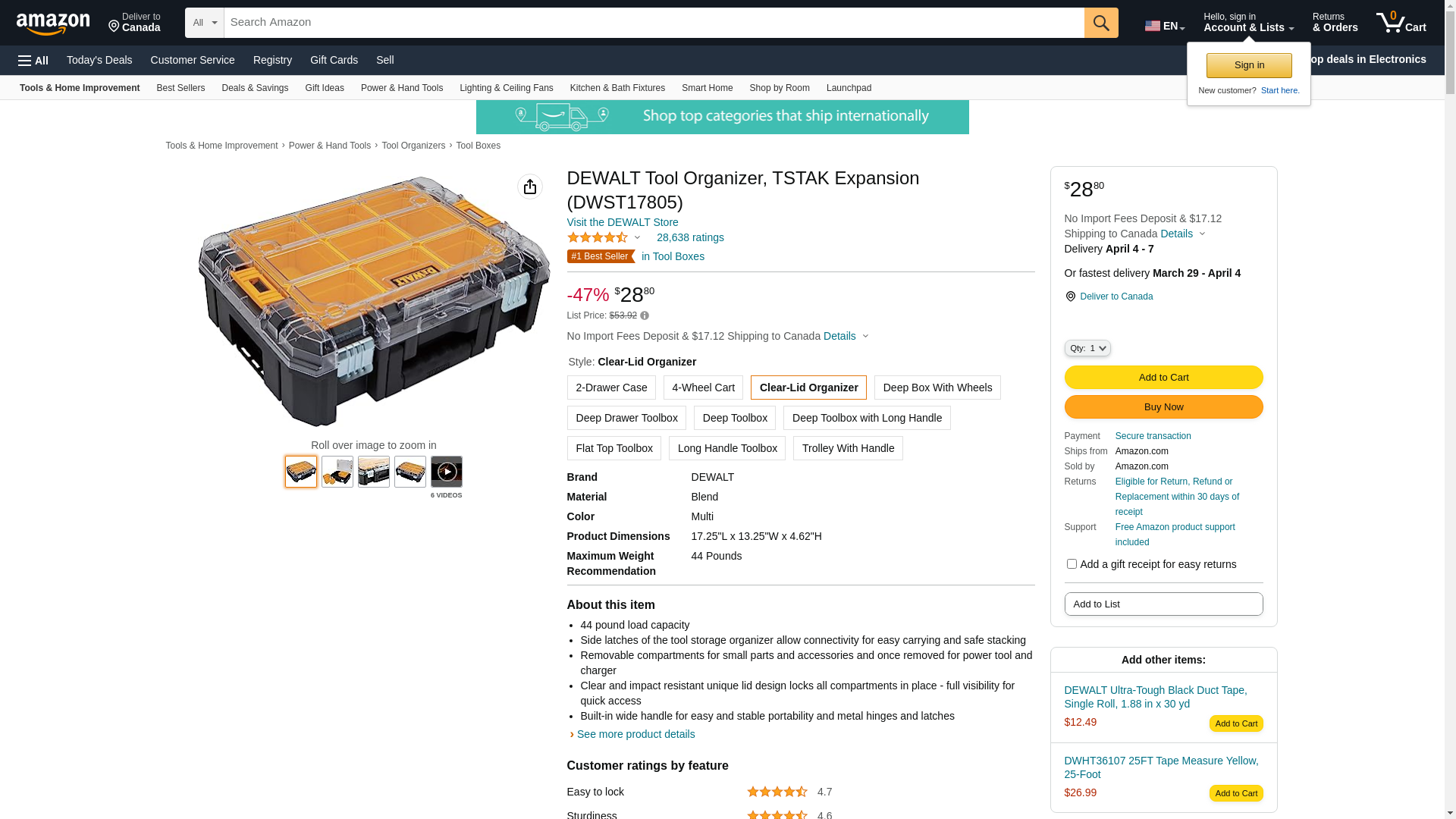Click the share icon on product image
Screen dimensions: 1456x819
(x=530, y=187)
